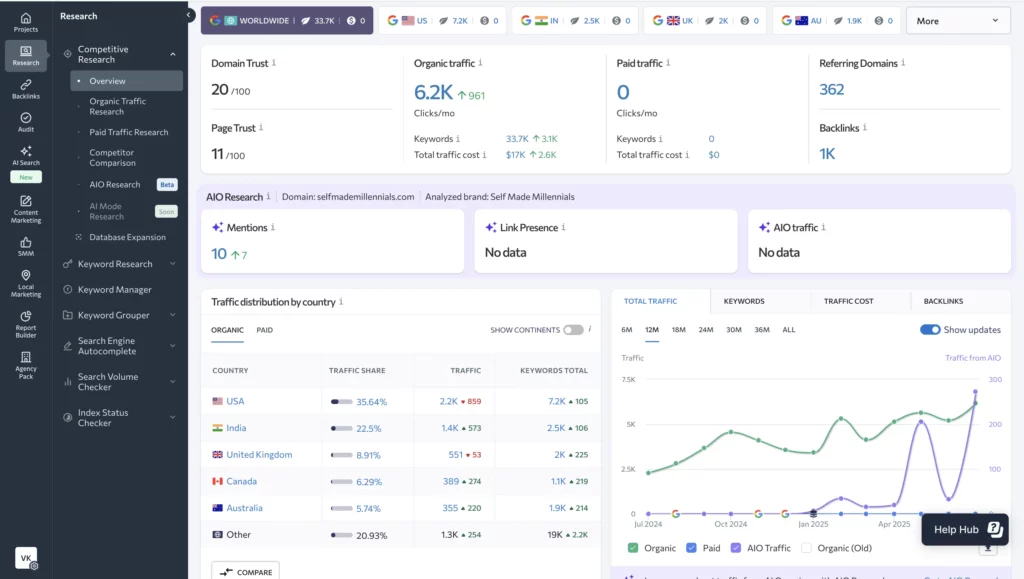Click the COMPARE button
This screenshot has height=579, width=1024.
coord(245,571)
